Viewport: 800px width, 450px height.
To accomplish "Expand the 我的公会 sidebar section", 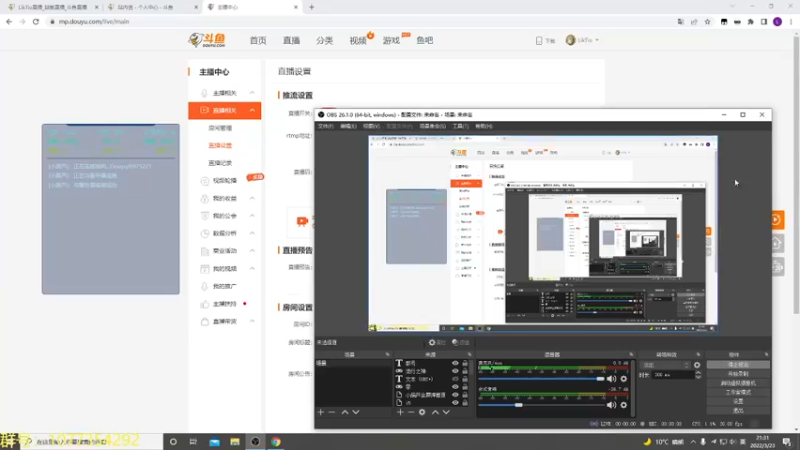I will pos(252,216).
